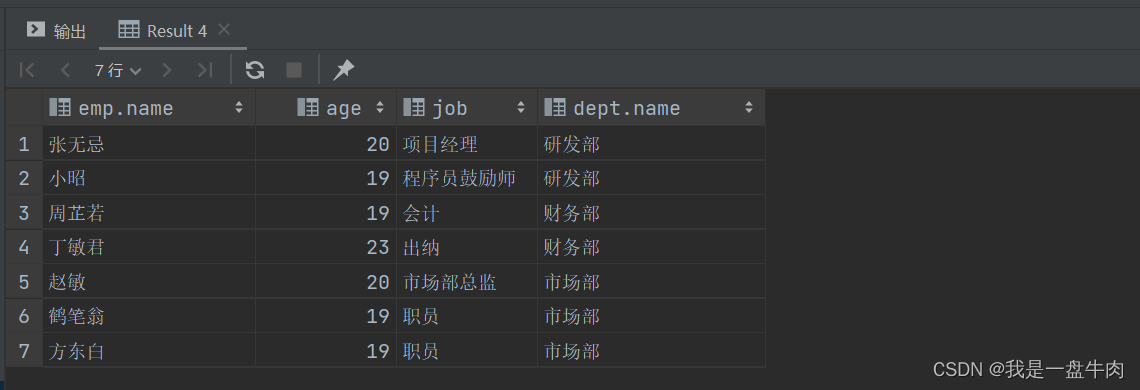Viewport: 1140px width, 390px height.
Task: Select the emp.name column header label
Action: pyautogui.click(x=126, y=108)
